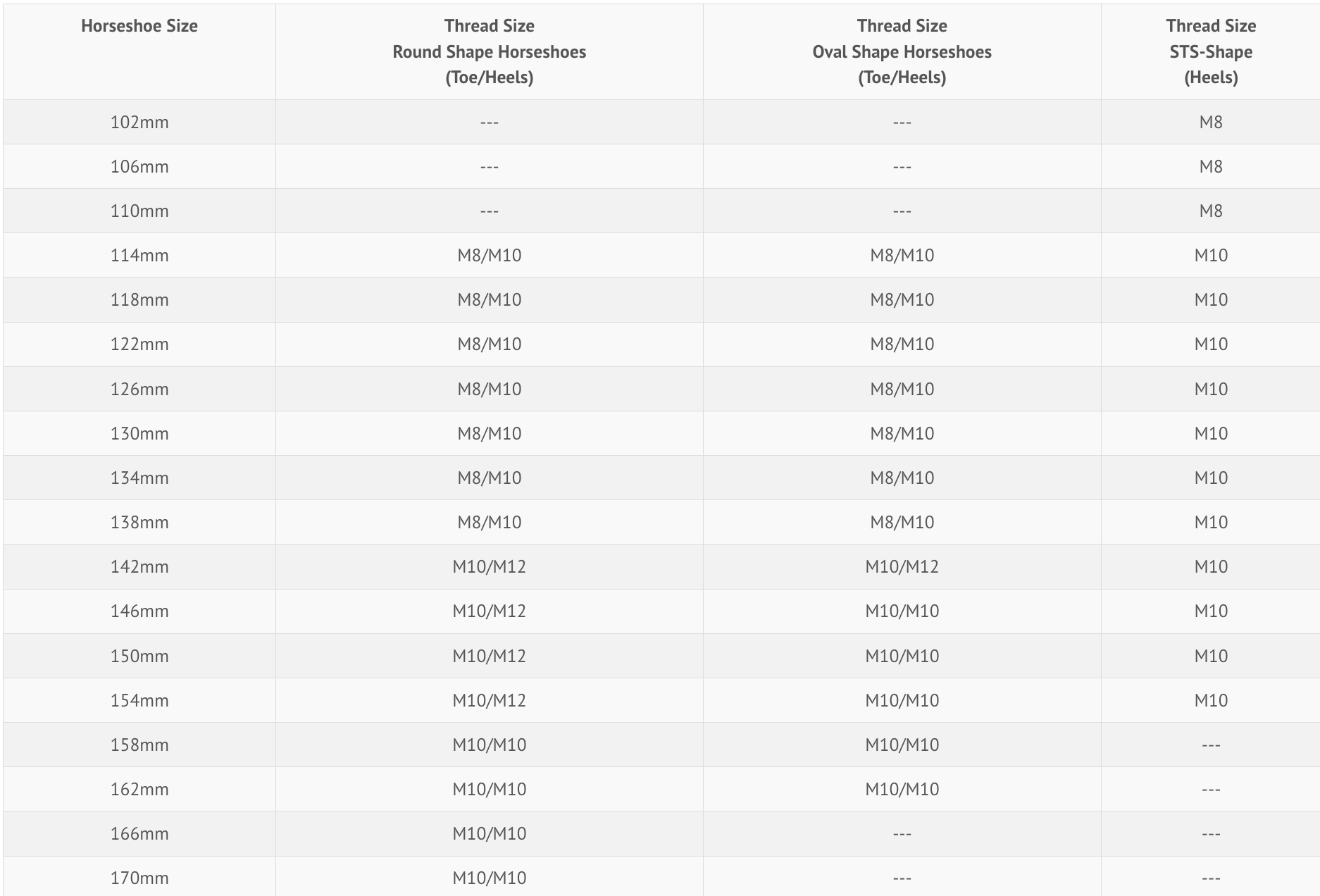Click the Round Shape M10/M12 cell for 142mm

click(489, 566)
